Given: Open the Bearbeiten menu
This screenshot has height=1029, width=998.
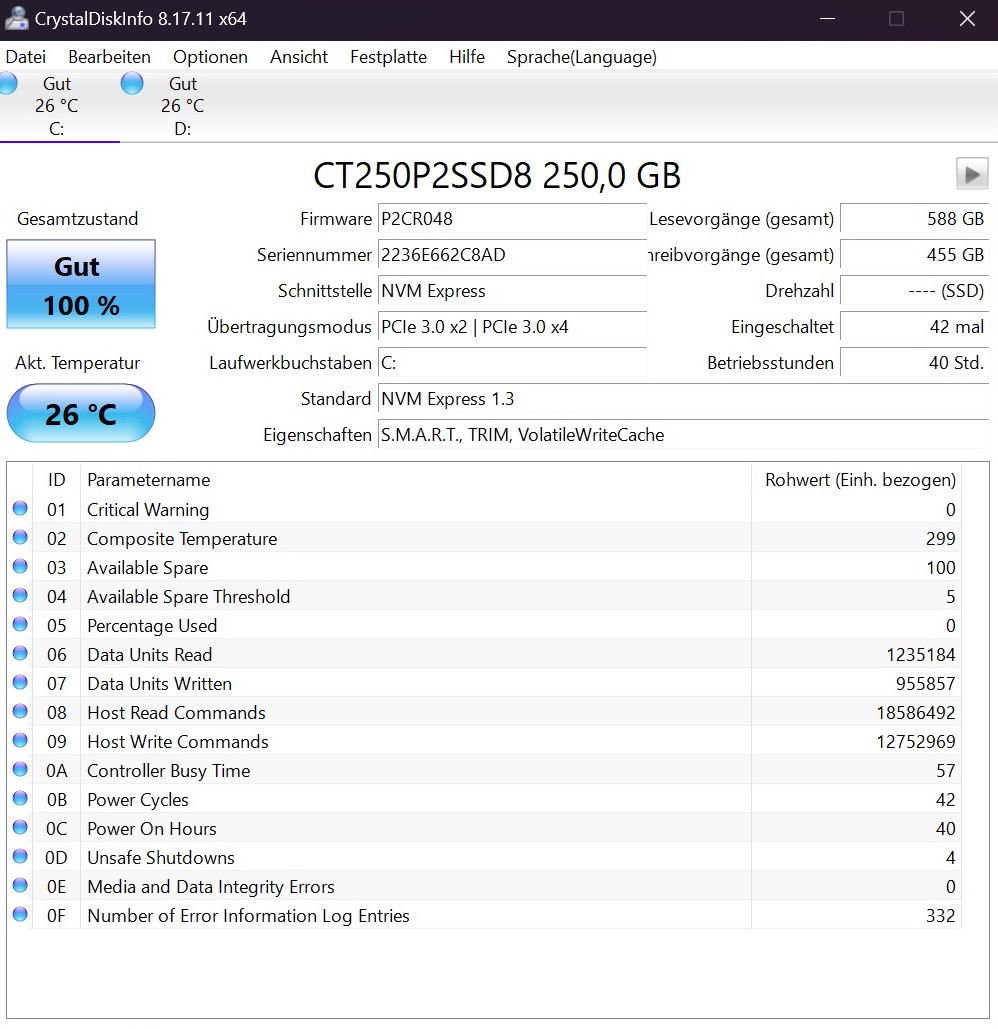Looking at the screenshot, I should (110, 57).
